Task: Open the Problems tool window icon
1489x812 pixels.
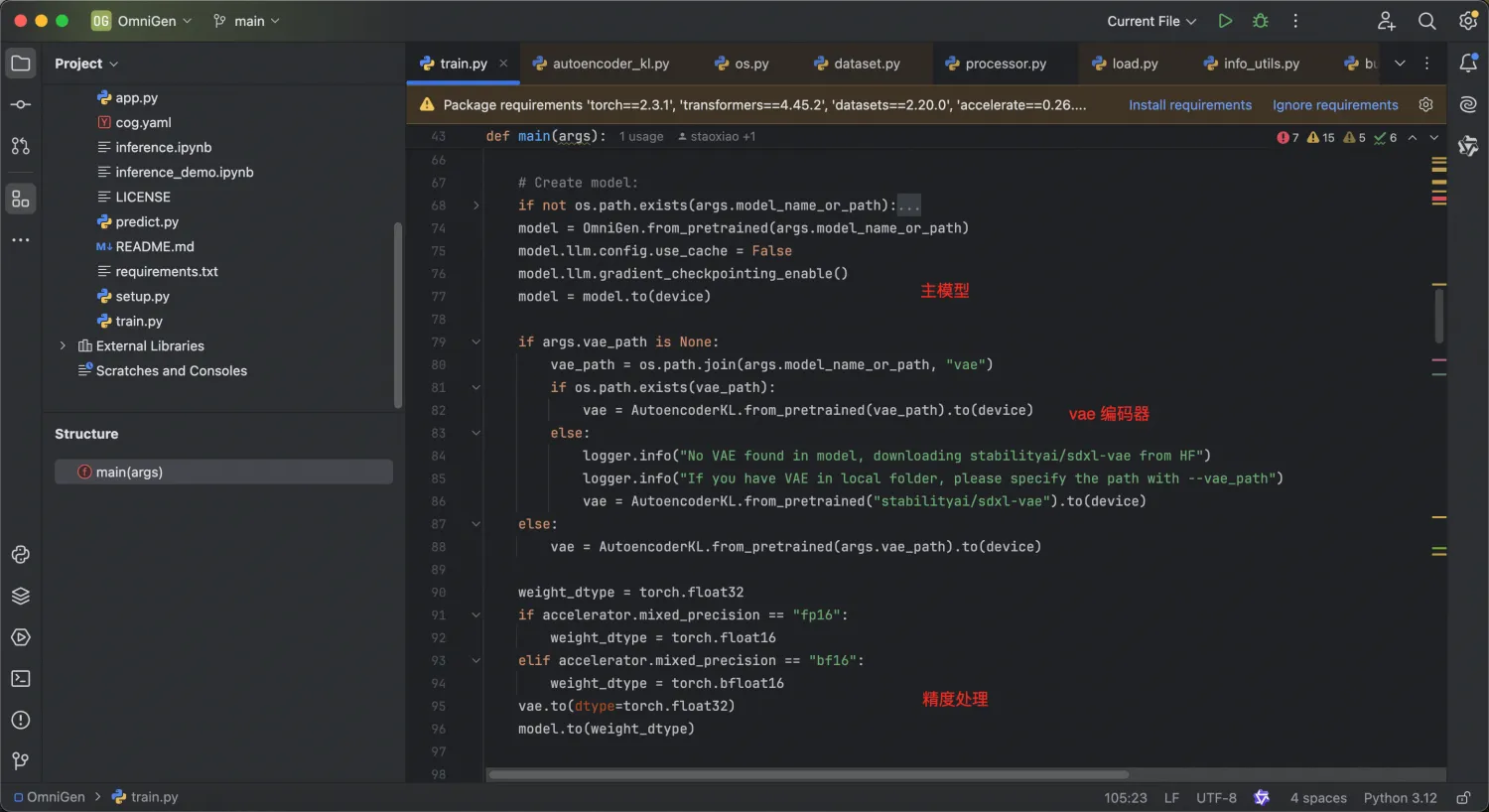Action: pyautogui.click(x=21, y=721)
